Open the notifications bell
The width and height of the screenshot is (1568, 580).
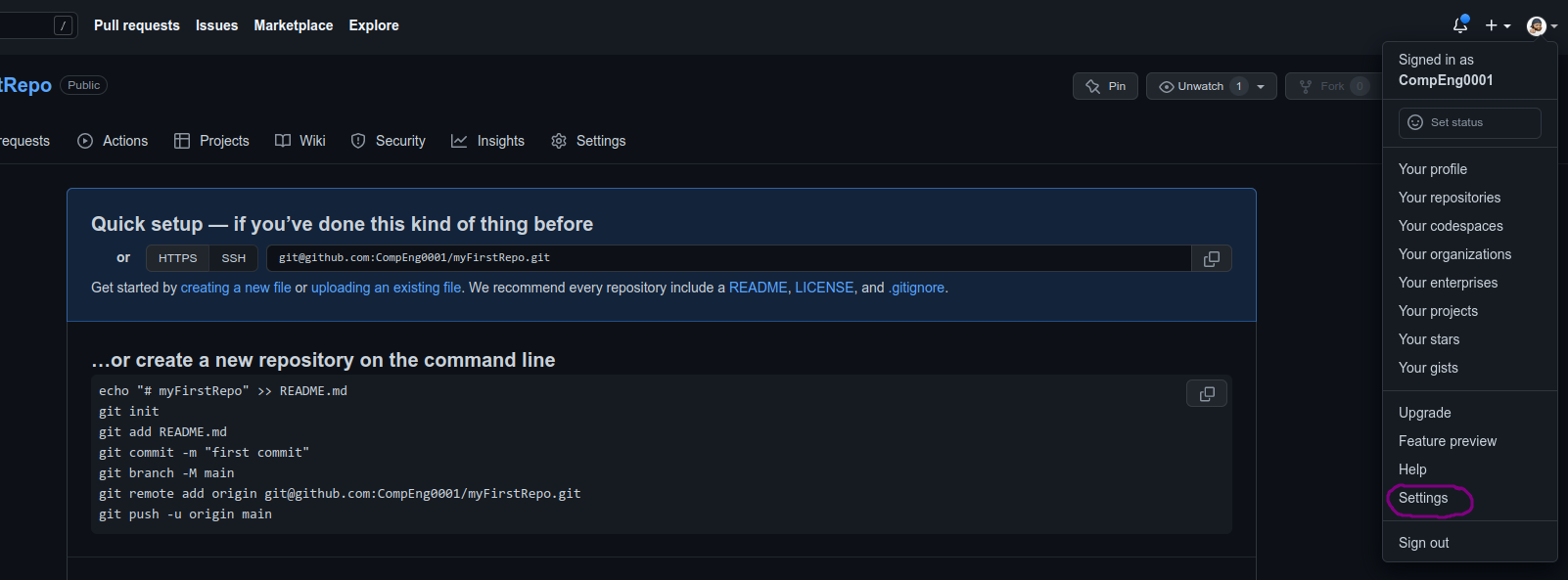pyautogui.click(x=1459, y=25)
